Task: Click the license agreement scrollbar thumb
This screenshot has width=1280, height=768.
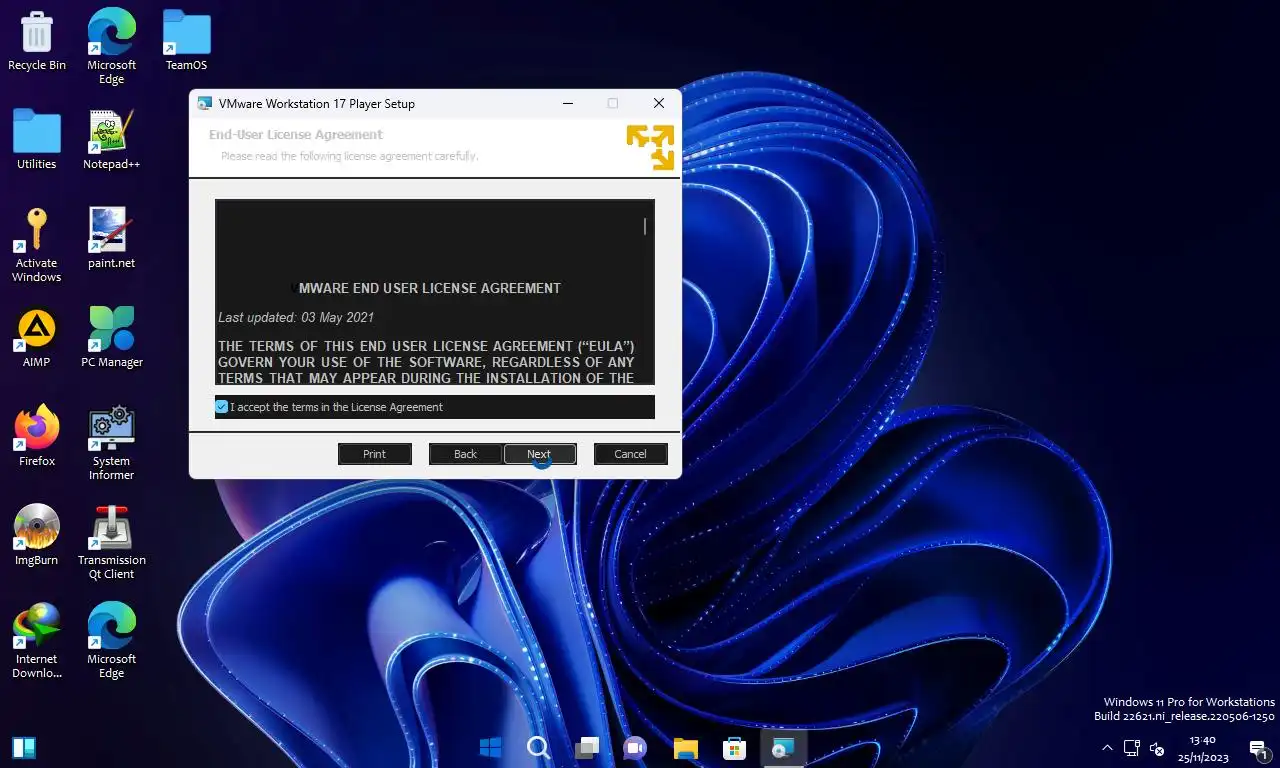Action: point(645,226)
